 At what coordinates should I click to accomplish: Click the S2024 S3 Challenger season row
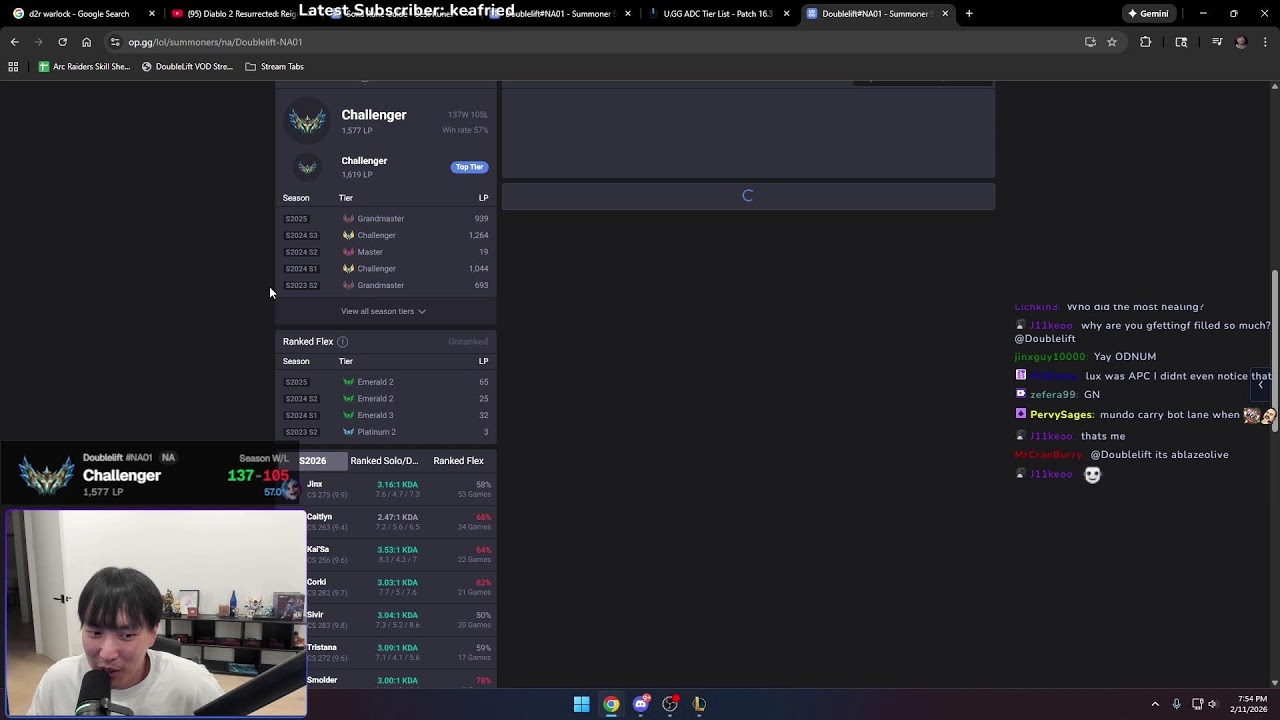click(386, 235)
